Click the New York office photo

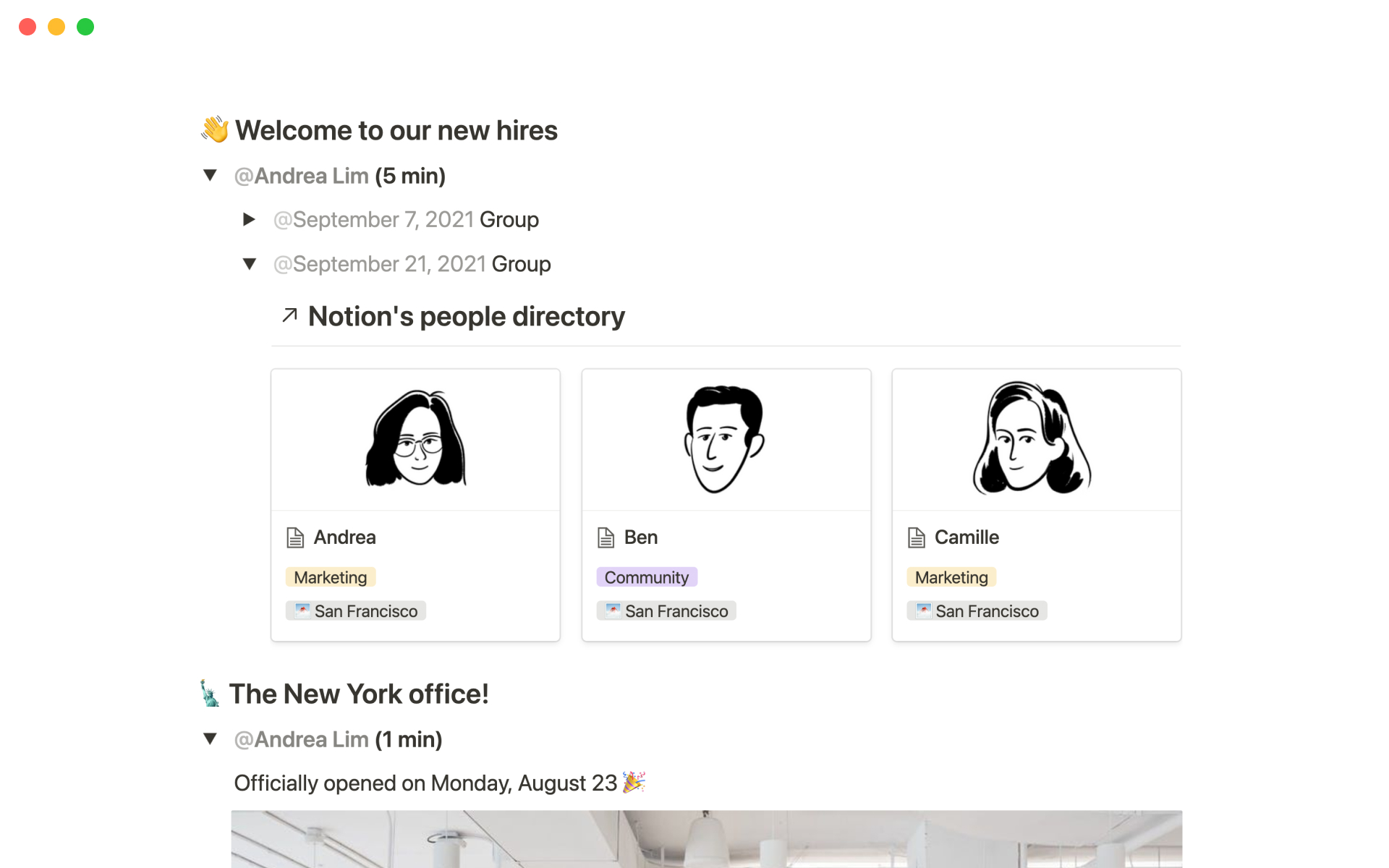(706, 839)
